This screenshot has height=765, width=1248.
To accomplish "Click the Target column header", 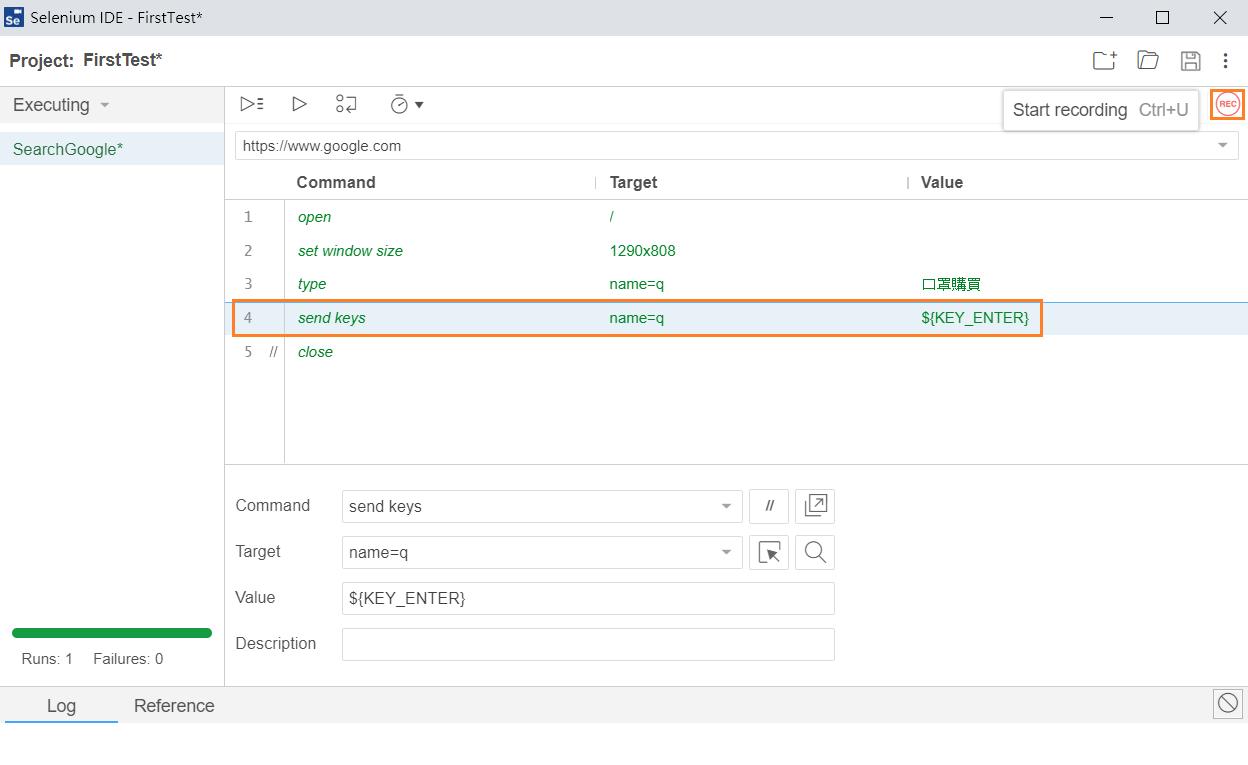I will [633, 182].
